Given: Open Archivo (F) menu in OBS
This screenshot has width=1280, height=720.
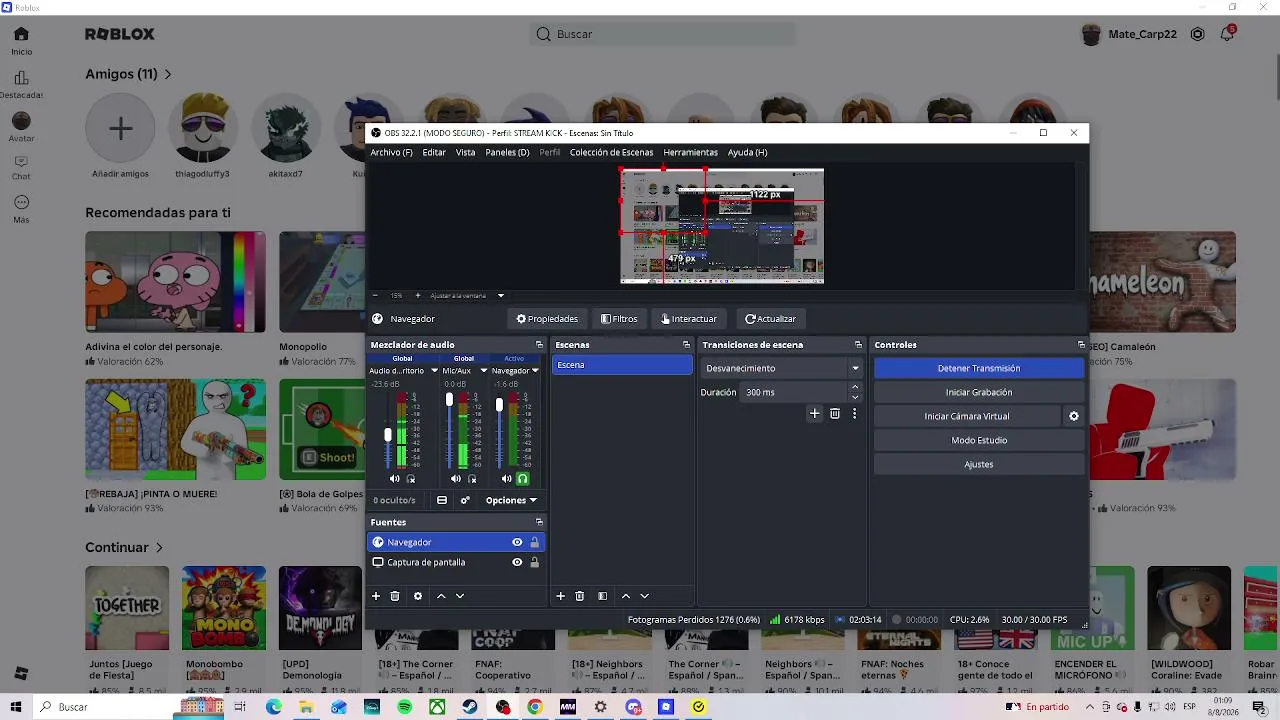Looking at the screenshot, I should [391, 152].
